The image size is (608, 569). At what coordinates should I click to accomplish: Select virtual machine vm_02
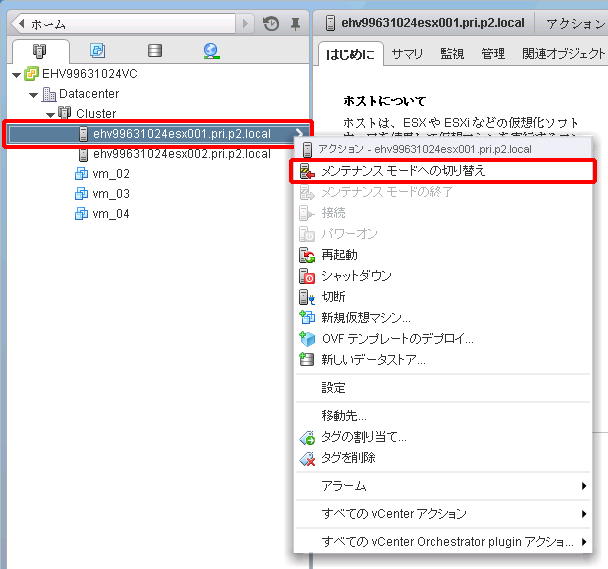coord(111,174)
